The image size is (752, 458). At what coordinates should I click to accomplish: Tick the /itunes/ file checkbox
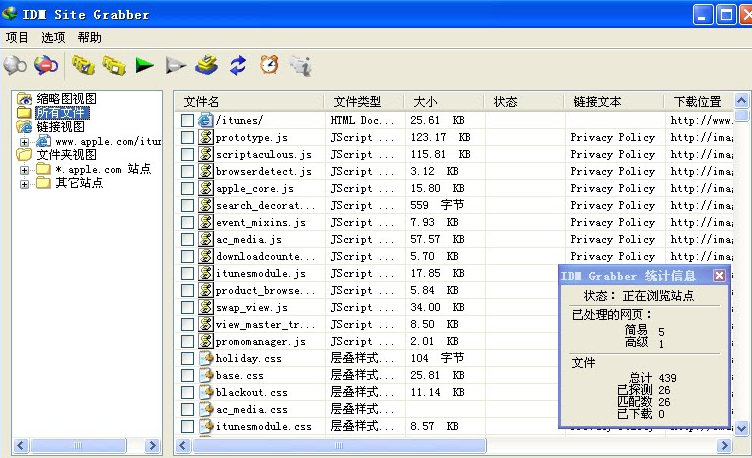pyautogui.click(x=187, y=120)
